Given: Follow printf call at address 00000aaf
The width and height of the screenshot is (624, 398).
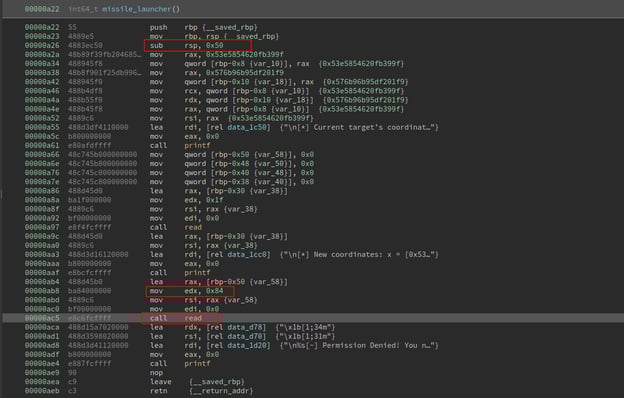Looking at the screenshot, I should point(197,273).
